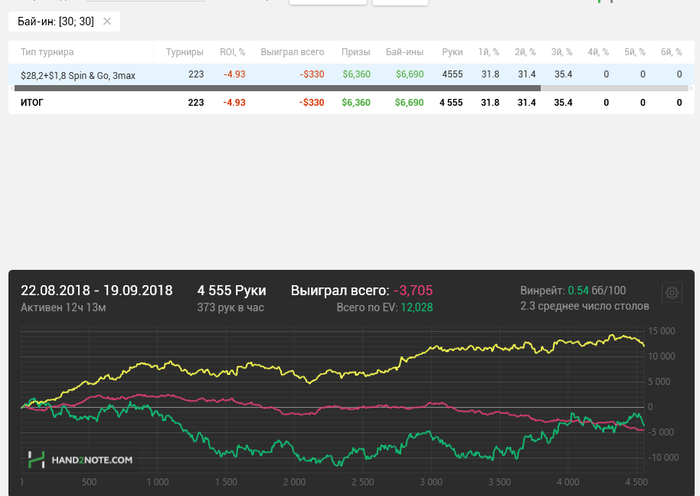700x496 pixels.
Task: Click the horizontal table scrollbar
Action: click(x=275, y=88)
